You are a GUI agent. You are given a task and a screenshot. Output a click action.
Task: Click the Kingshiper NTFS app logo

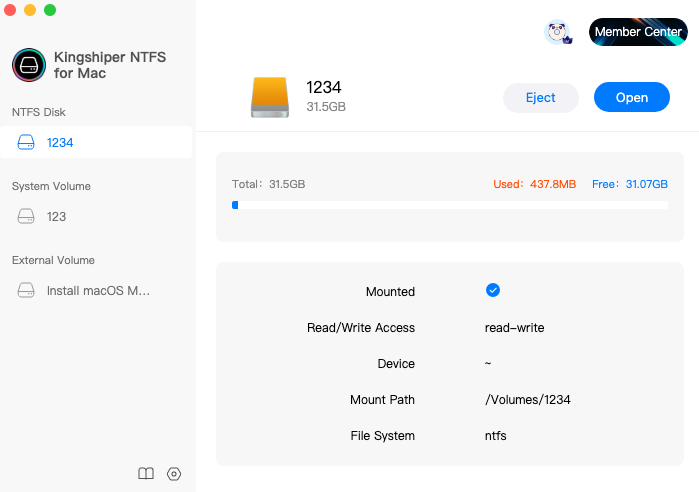coord(29,65)
